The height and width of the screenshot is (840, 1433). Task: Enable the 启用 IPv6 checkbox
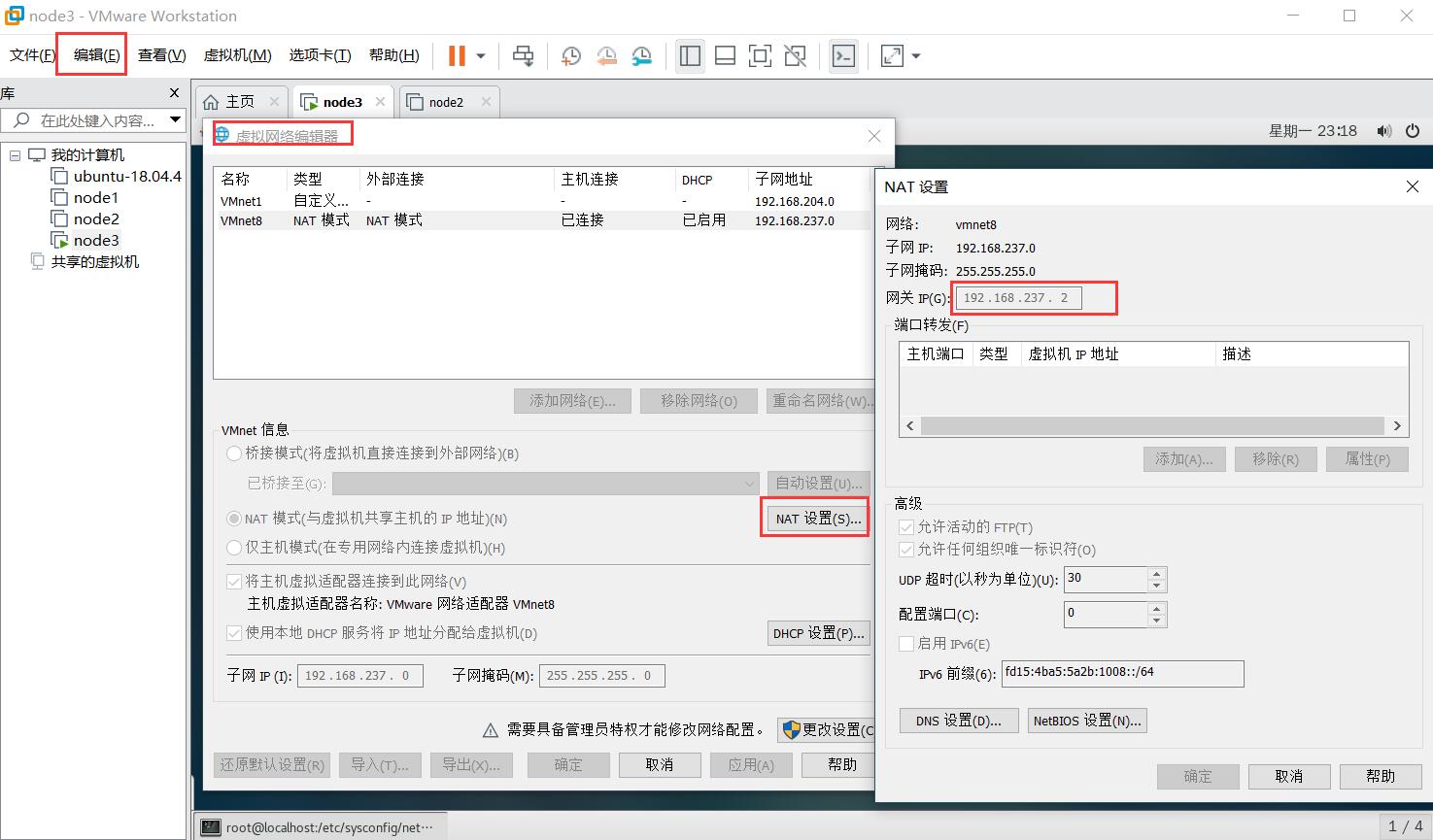pos(905,643)
